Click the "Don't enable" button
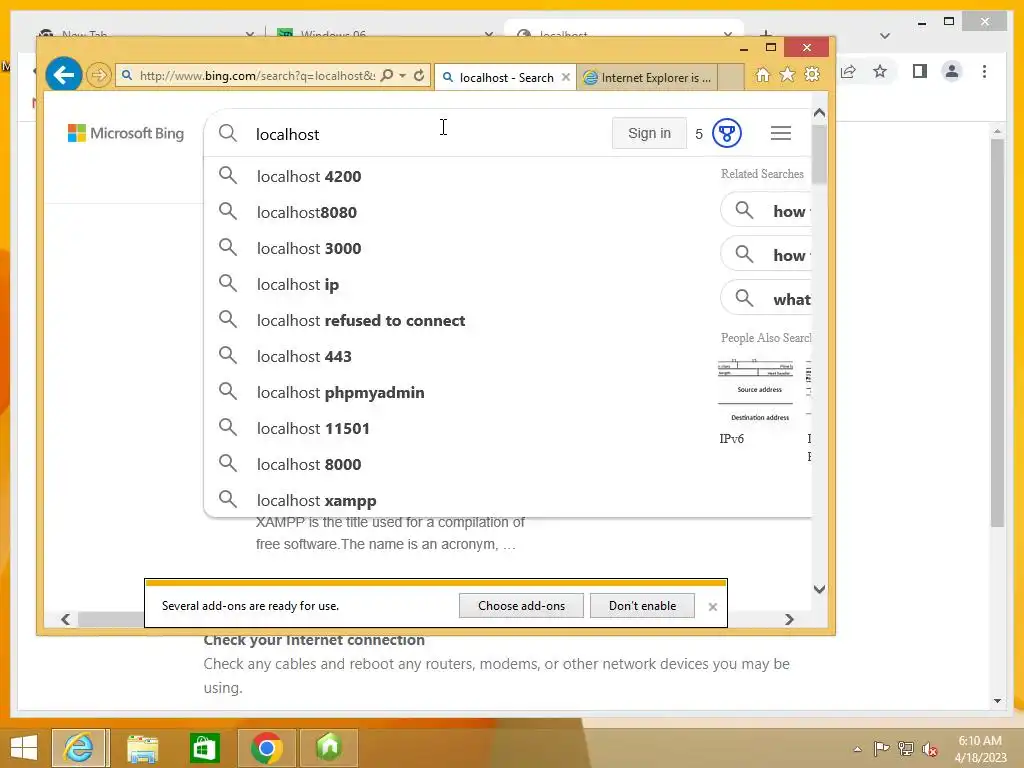This screenshot has width=1024, height=768. point(642,605)
